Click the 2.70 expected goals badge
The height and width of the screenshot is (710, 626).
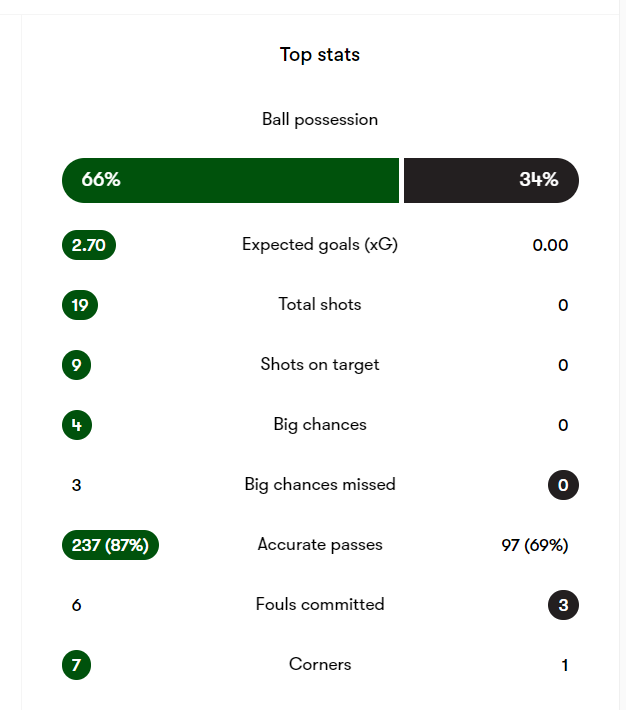[x=89, y=245]
